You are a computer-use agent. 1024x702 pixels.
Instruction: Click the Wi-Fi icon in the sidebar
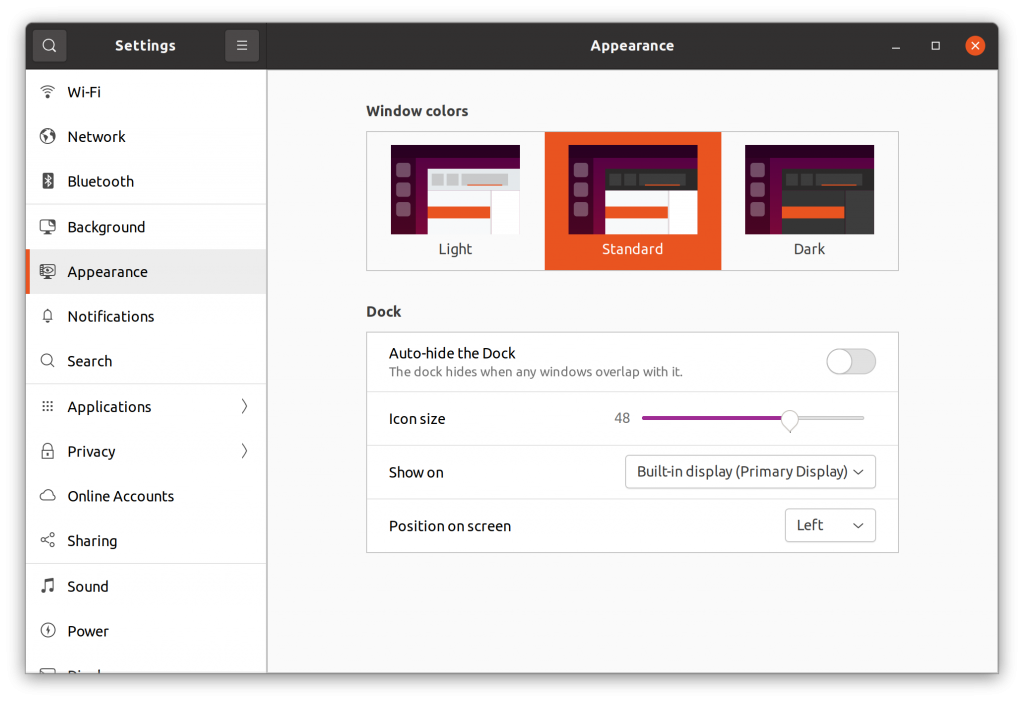tap(48, 91)
